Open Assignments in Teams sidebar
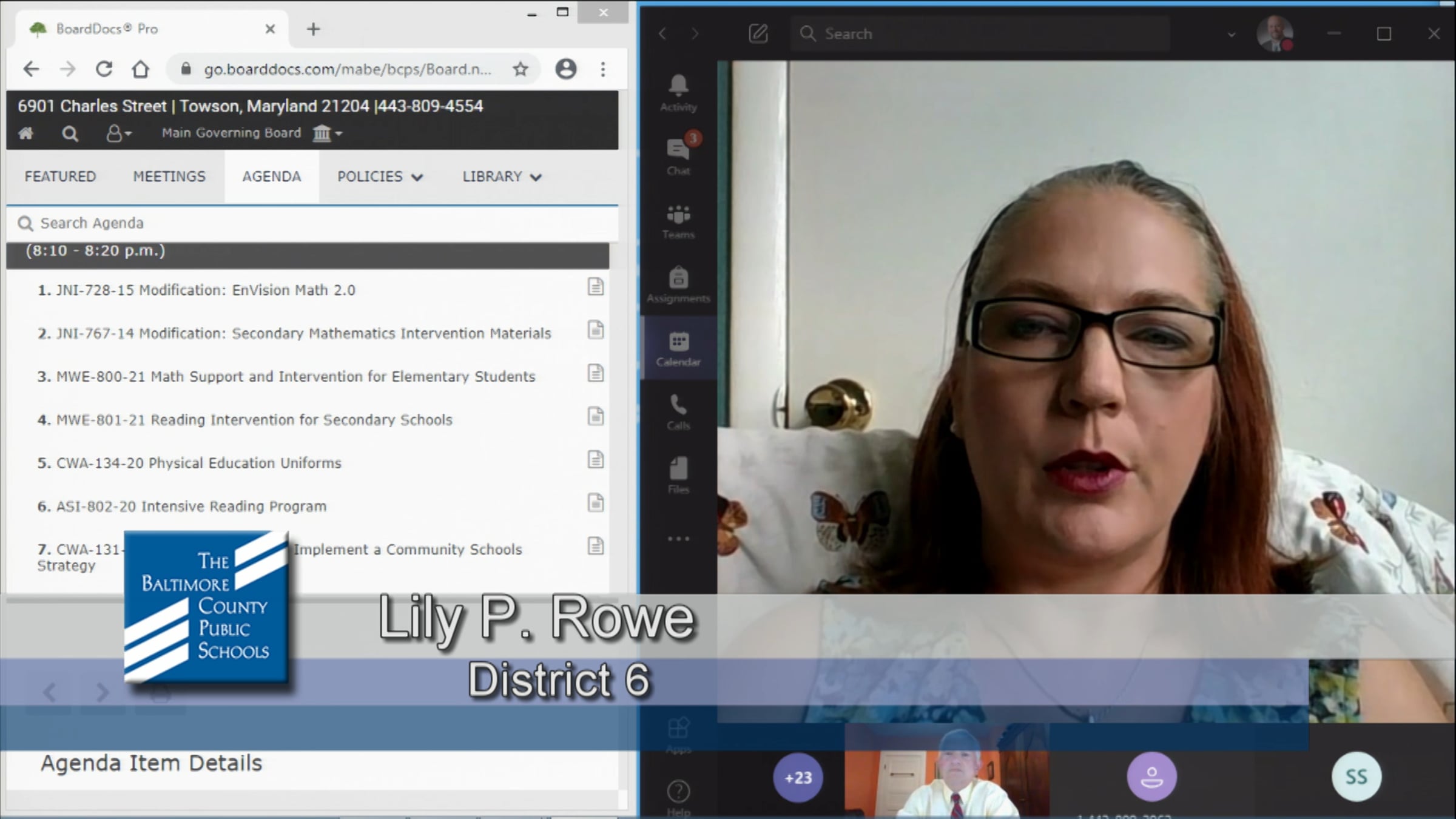 point(678,285)
